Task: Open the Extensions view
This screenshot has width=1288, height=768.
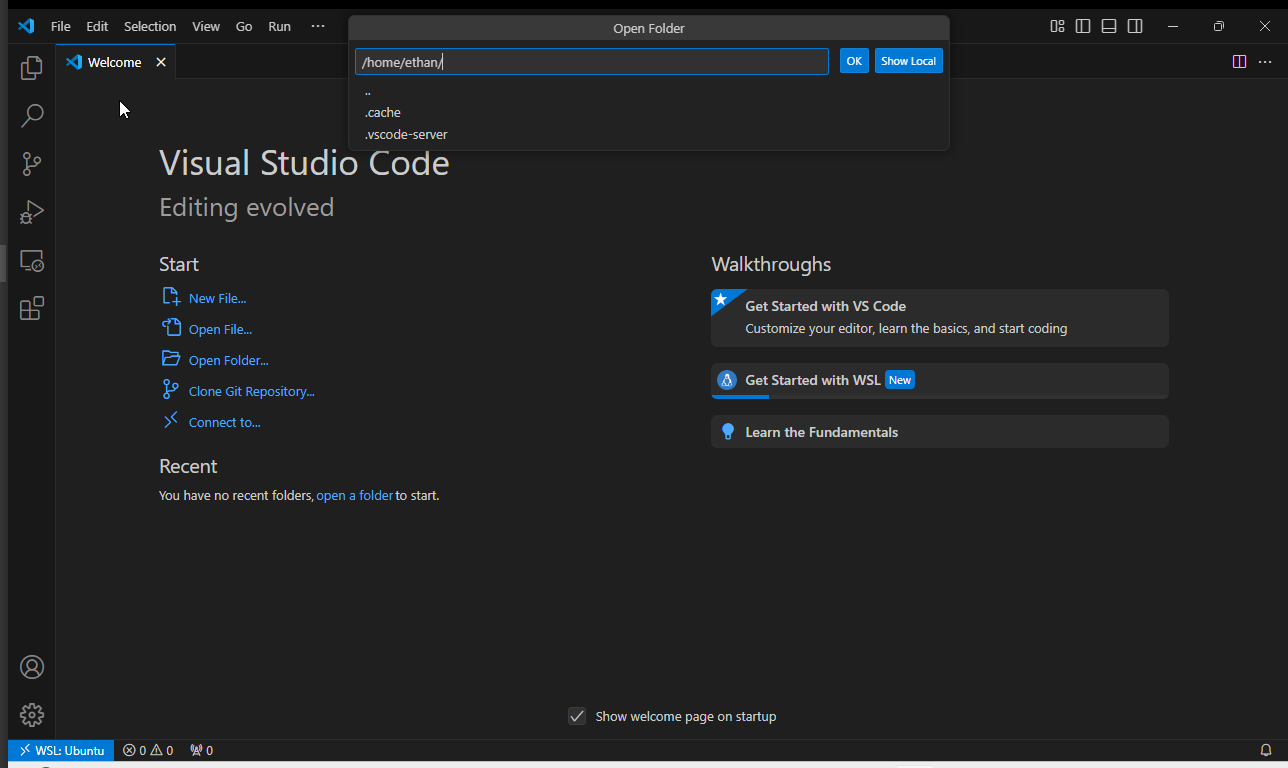Action: click(32, 309)
